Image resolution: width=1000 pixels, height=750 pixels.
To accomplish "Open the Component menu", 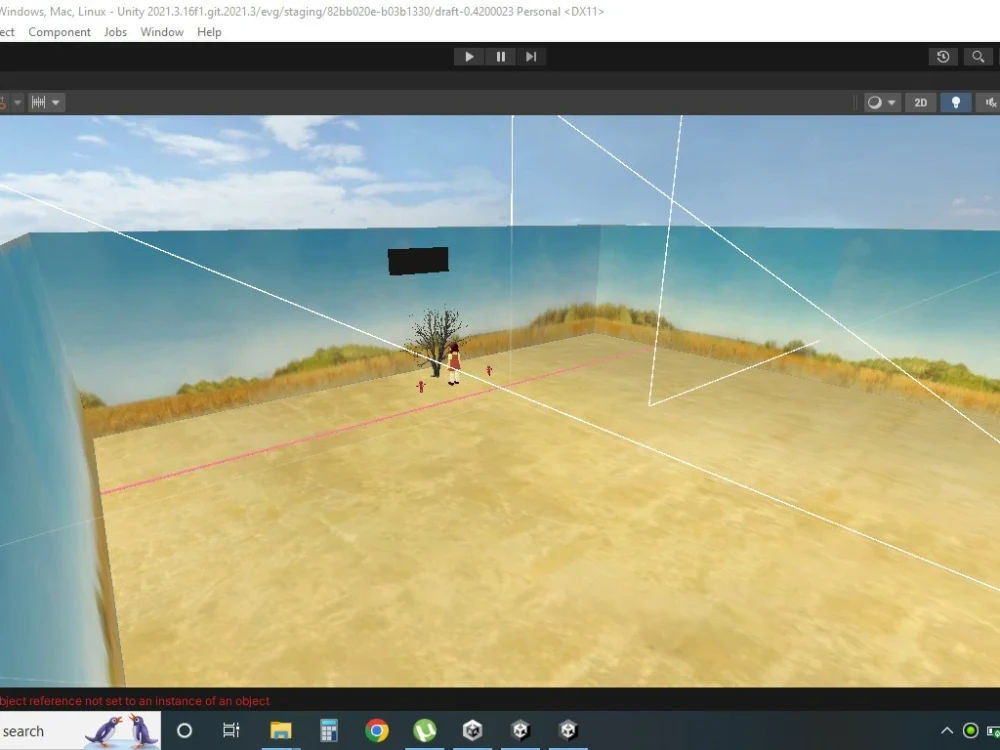I will [59, 31].
